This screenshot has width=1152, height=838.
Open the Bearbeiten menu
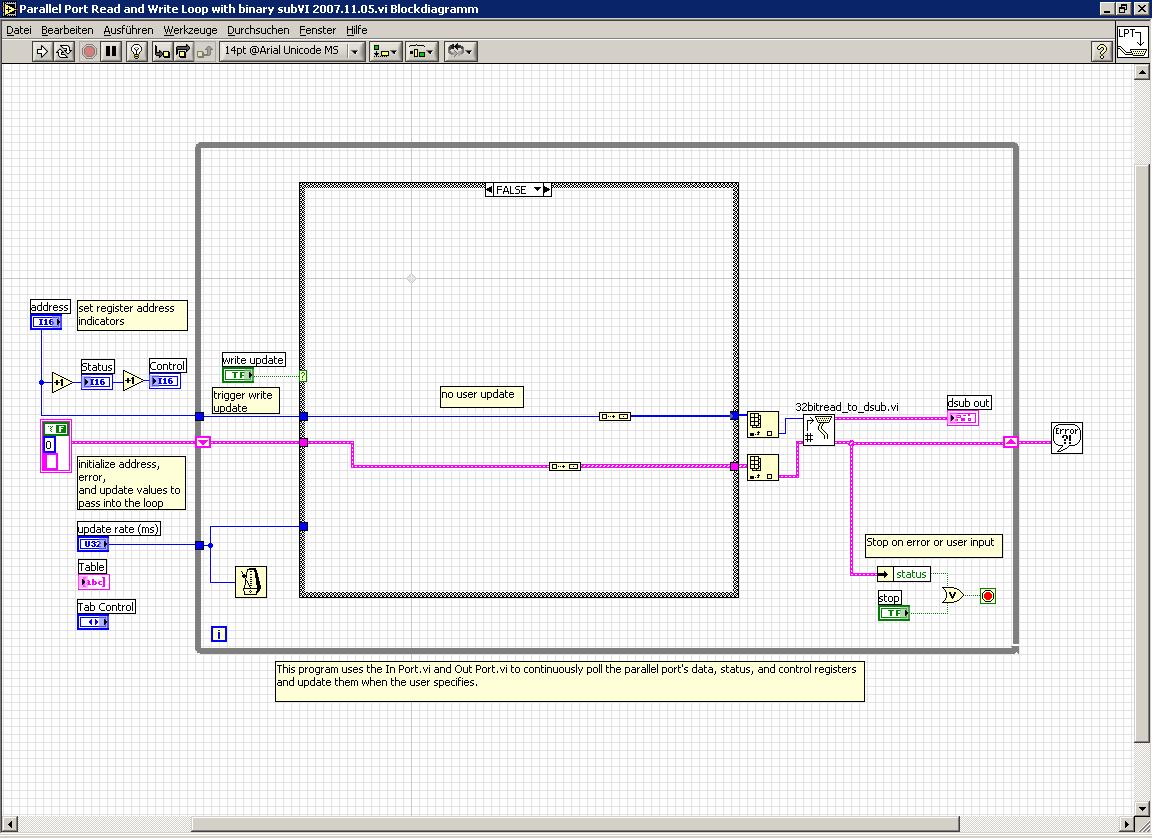(x=67, y=30)
